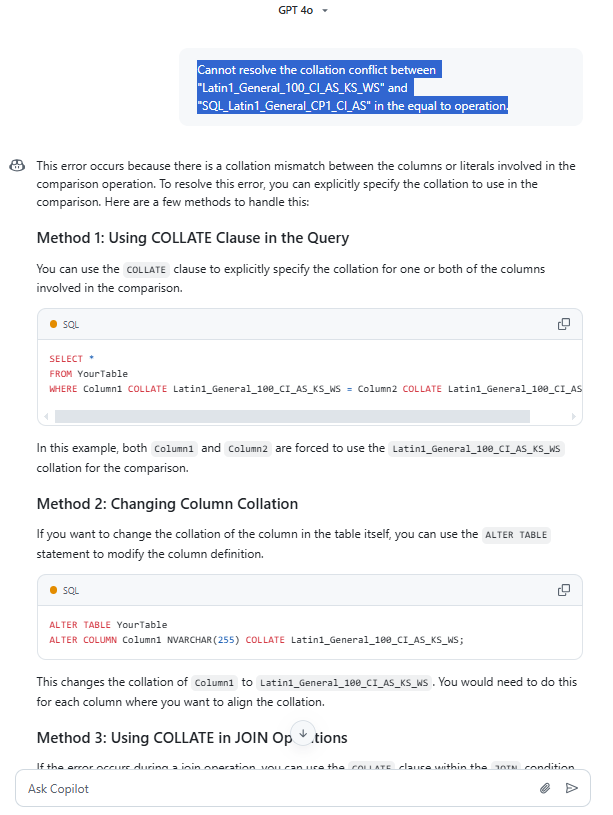Screen dimensions: 613x815
Task: Click the Copilot avatar icon beside the response
Action: click(x=17, y=166)
